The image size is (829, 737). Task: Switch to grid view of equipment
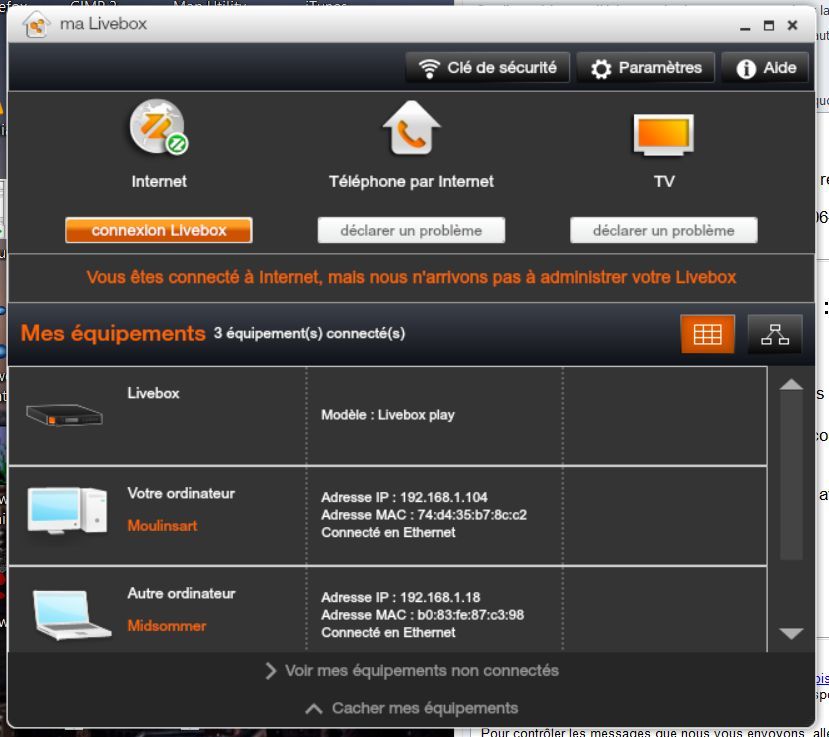[x=707, y=334]
